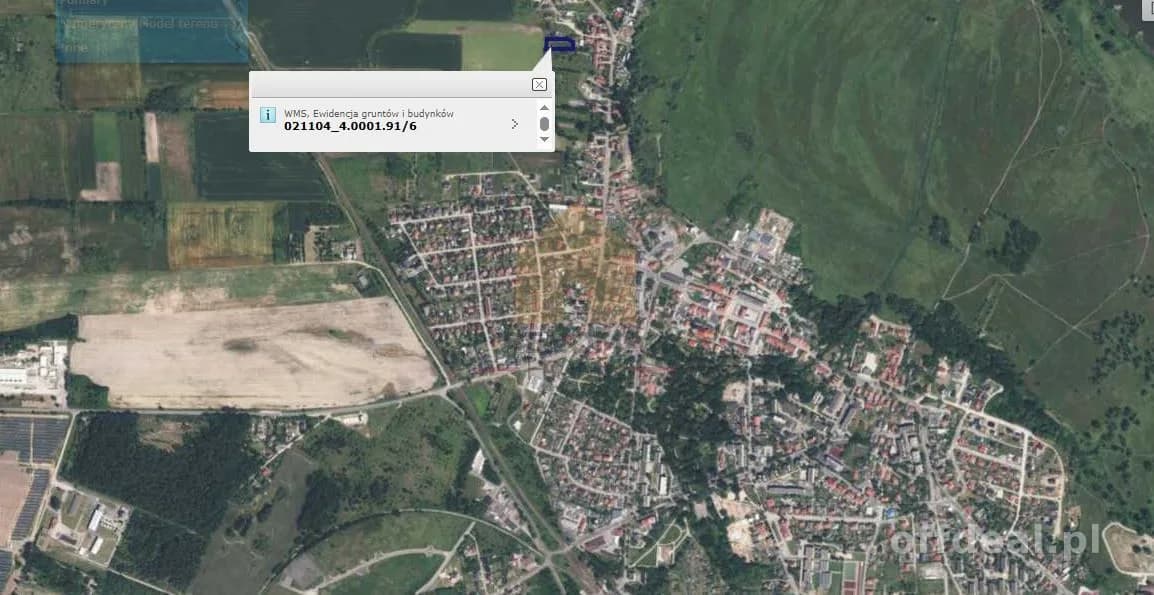Screen dimensions: 1154x595
Task: Select parcel number 021104_4.0001.91/6 text
Action: 350,126
